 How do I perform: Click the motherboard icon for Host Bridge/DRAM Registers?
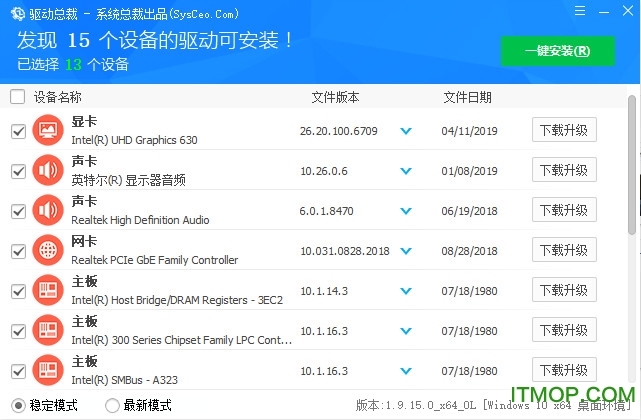tap(48, 290)
